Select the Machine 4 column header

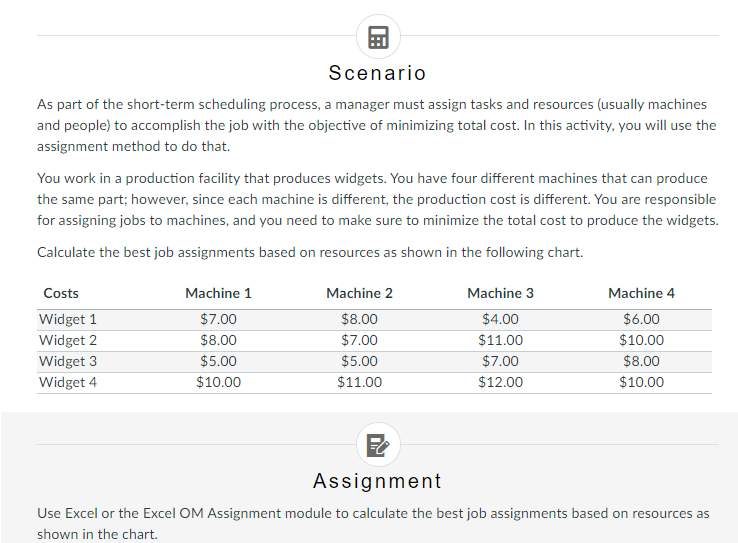(641, 293)
